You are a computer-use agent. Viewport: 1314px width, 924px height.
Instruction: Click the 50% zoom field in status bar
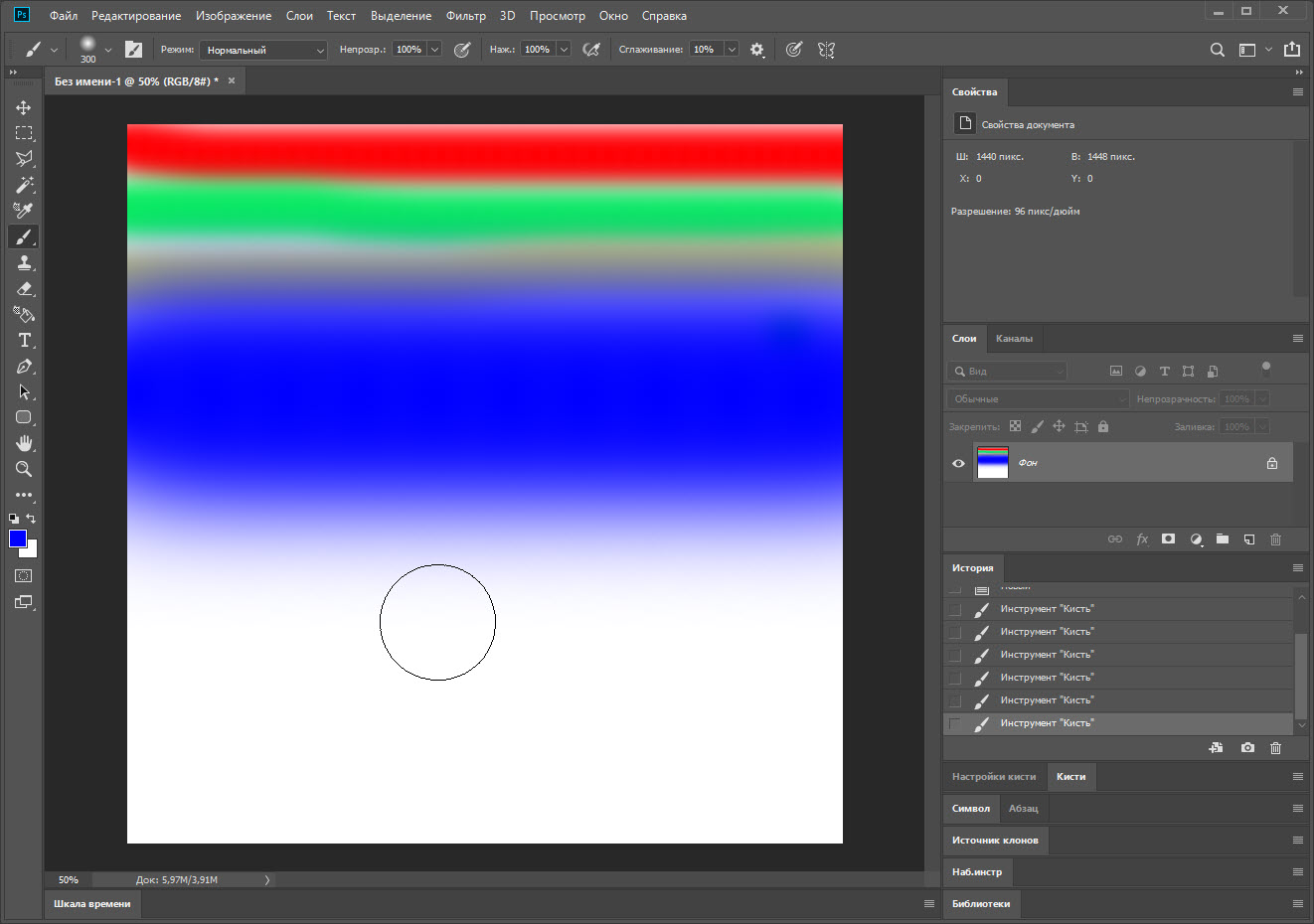[69, 879]
